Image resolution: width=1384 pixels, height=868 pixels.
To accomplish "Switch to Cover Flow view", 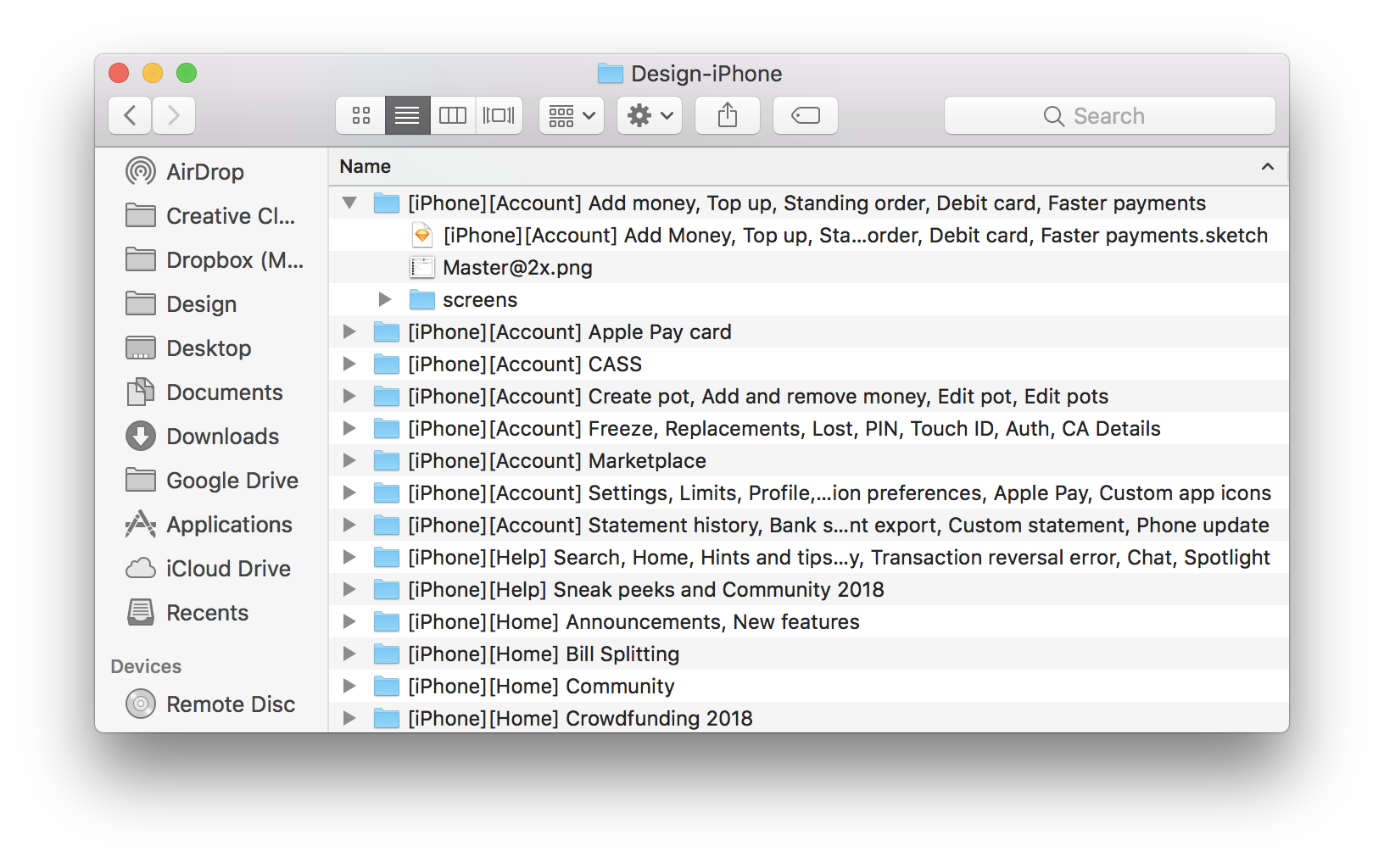I will tap(499, 115).
